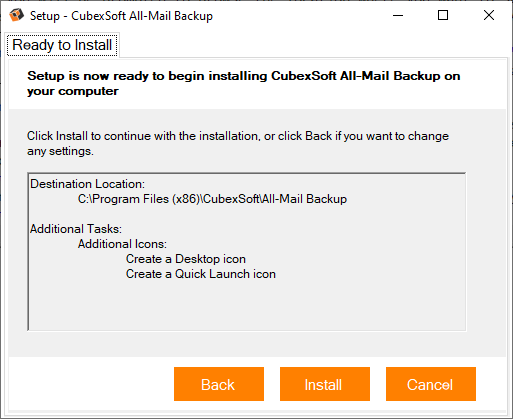The height and width of the screenshot is (419, 513).
Task: Close the Setup window with X
Action: (489, 15)
